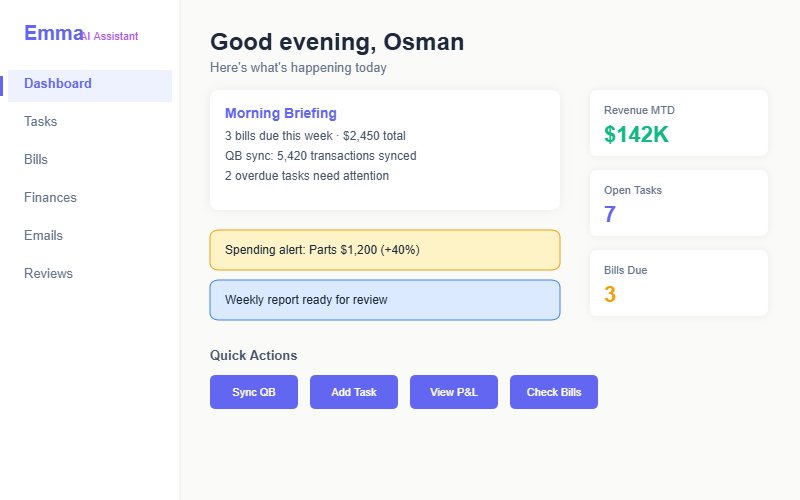Go to Tasks in sidebar
This screenshot has height=500, width=800.
pos(41,122)
